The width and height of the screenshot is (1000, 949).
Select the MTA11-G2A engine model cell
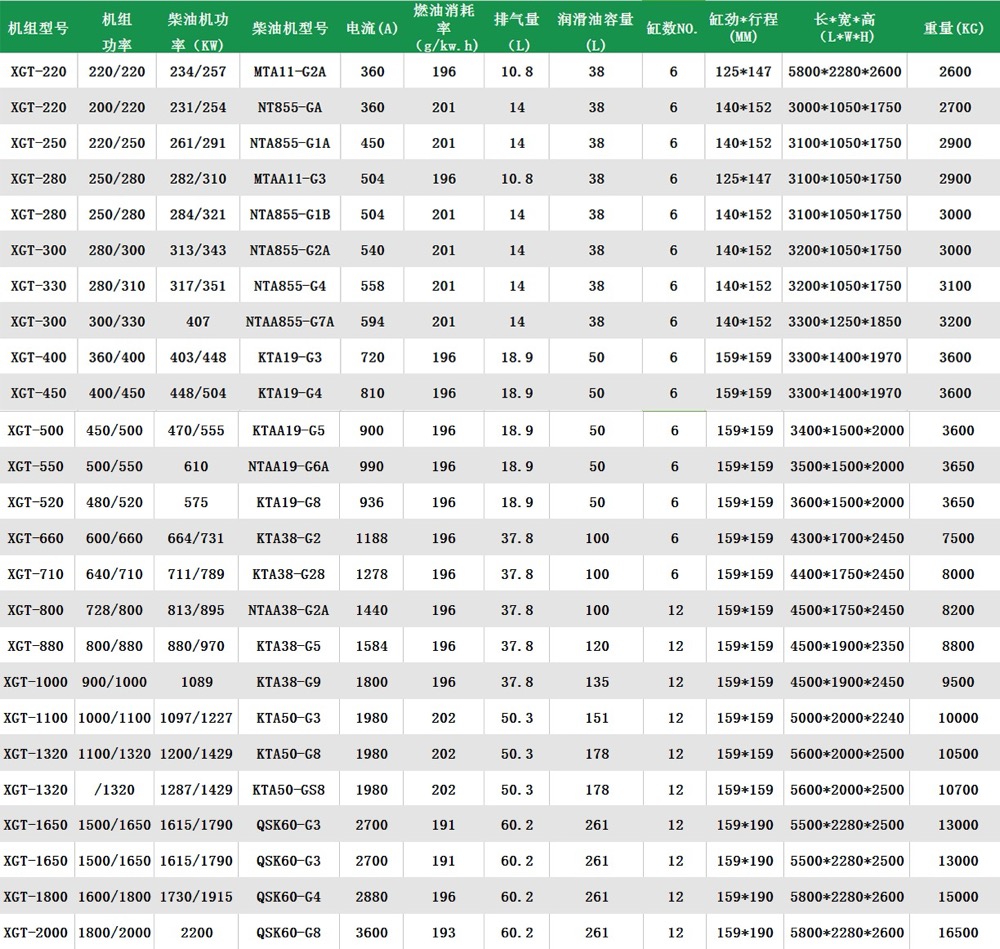(x=289, y=72)
